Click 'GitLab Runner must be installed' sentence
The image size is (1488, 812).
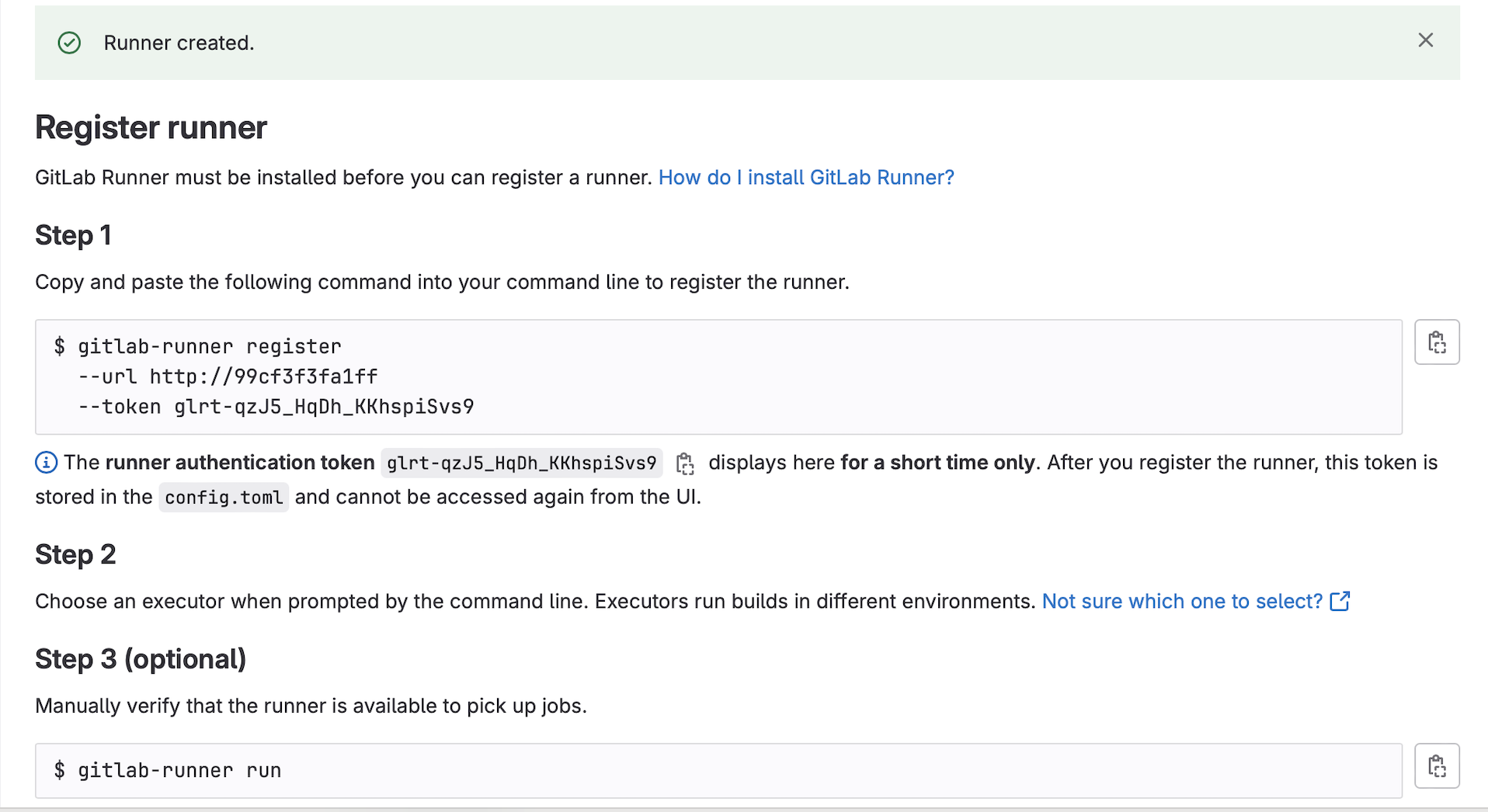[x=343, y=178]
